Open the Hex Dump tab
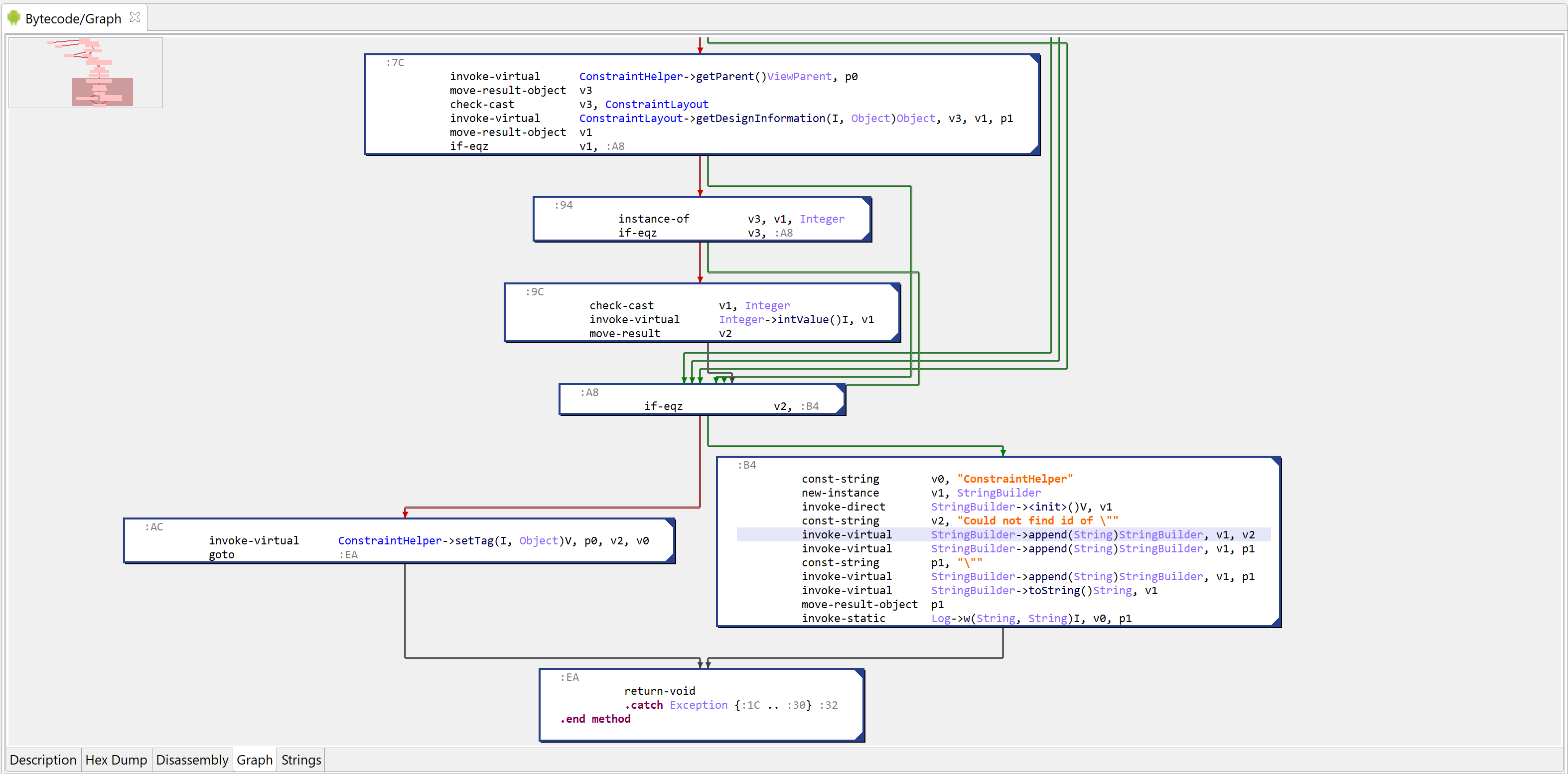The height and width of the screenshot is (774, 1568). [116, 760]
